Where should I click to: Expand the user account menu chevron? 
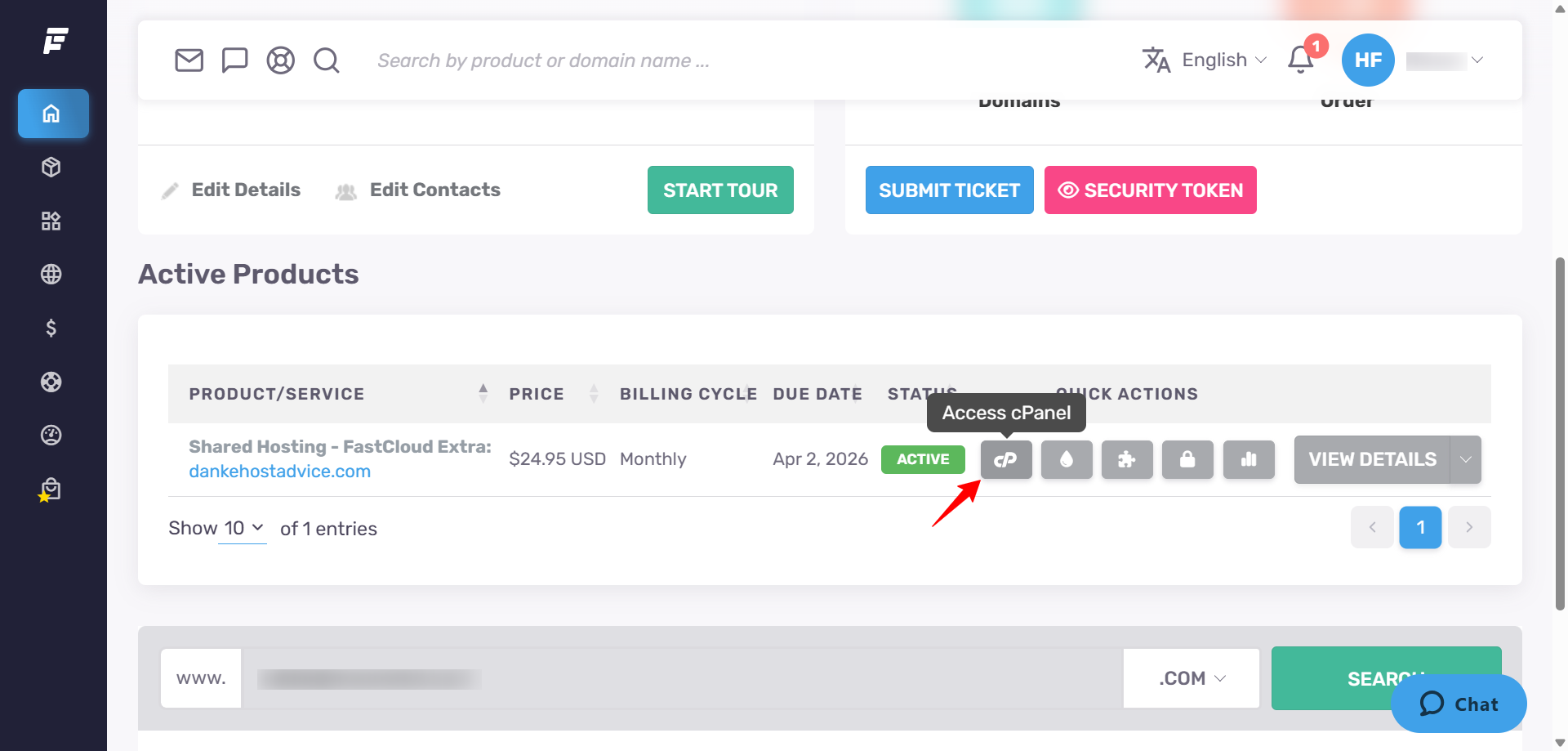pos(1477,60)
